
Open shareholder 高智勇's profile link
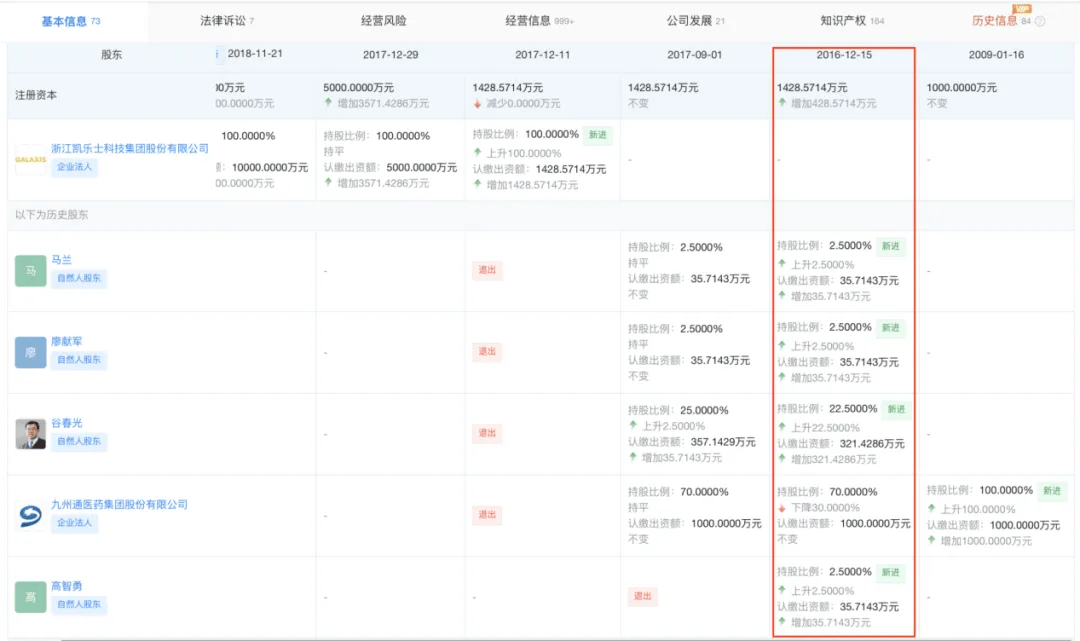[68, 587]
